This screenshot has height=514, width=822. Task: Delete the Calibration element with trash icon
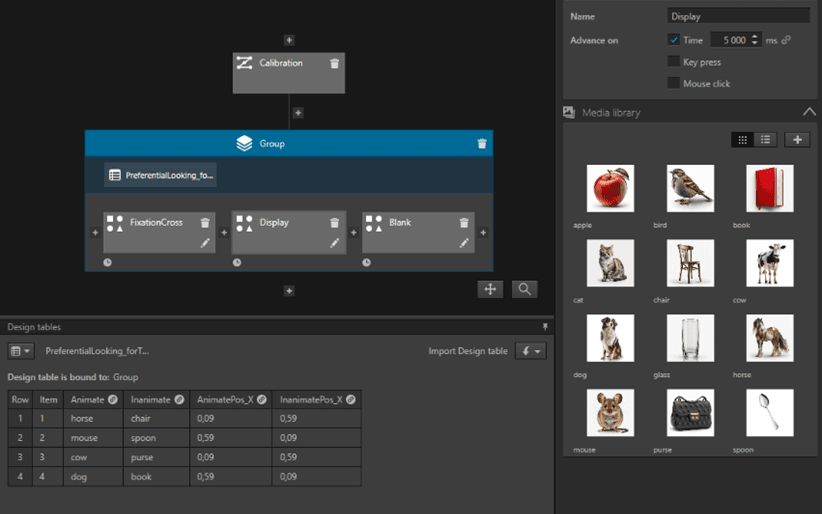[x=334, y=63]
